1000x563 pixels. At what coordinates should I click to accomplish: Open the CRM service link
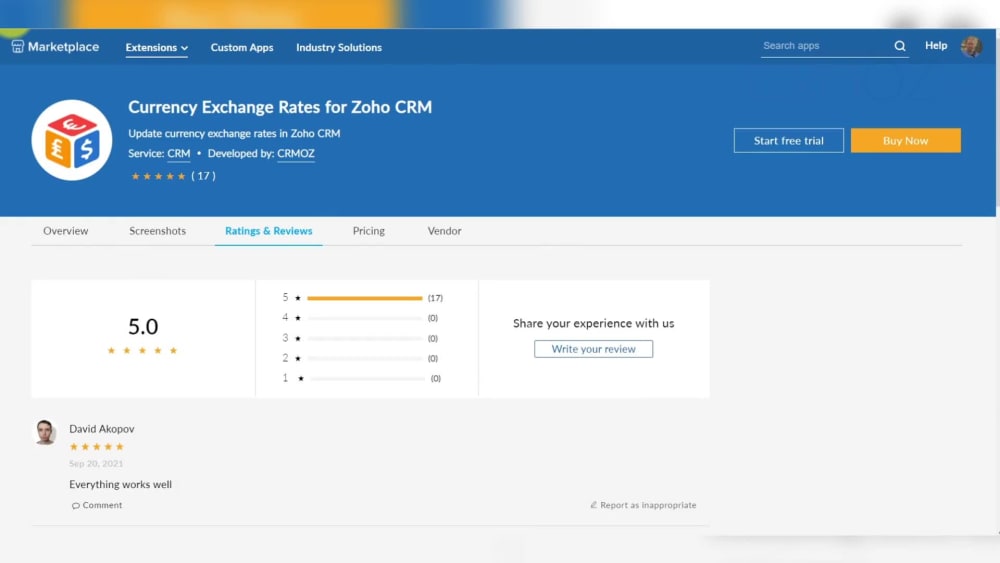(179, 154)
